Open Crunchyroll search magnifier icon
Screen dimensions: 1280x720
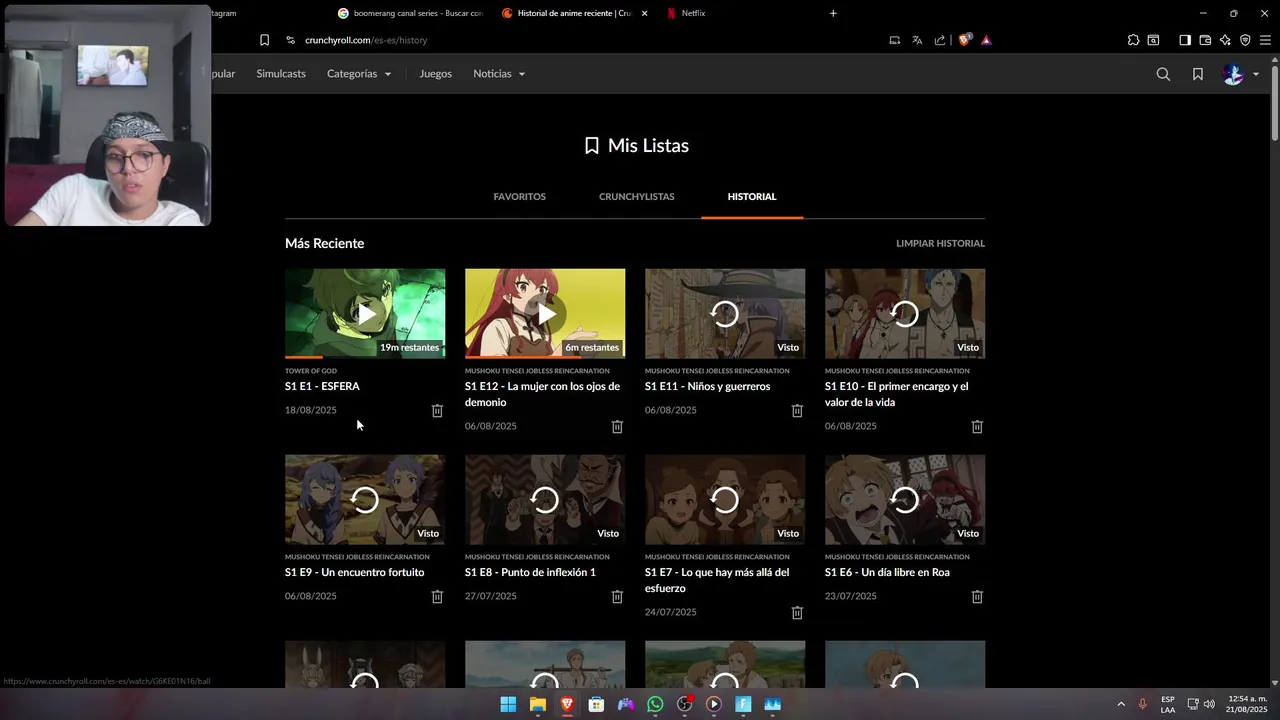tap(1163, 74)
